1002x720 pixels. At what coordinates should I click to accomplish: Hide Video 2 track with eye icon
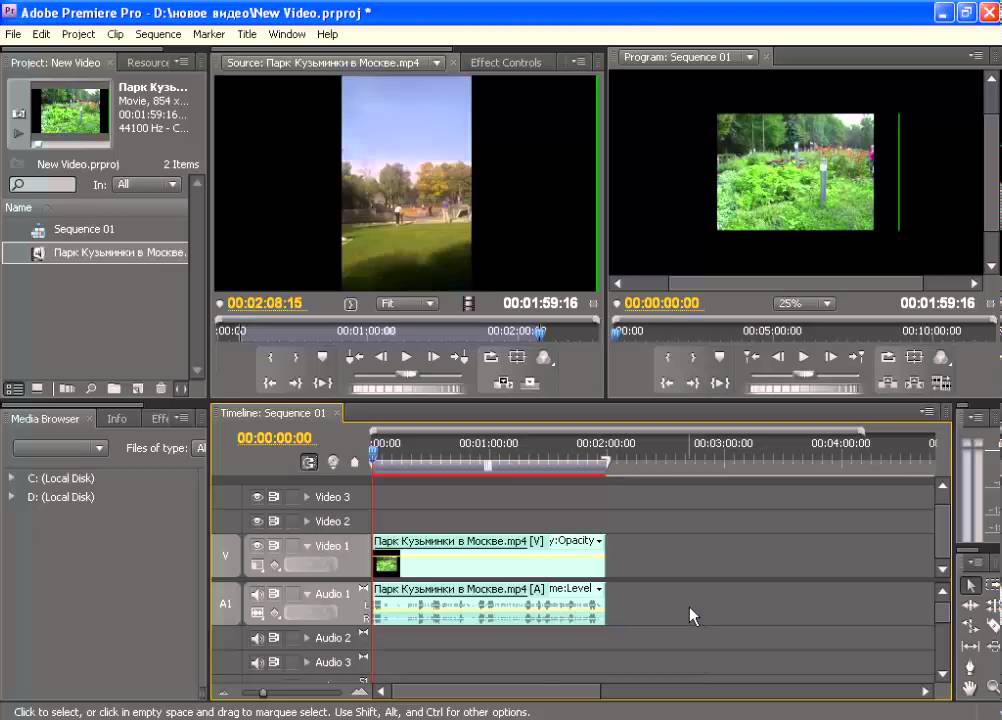tap(257, 522)
